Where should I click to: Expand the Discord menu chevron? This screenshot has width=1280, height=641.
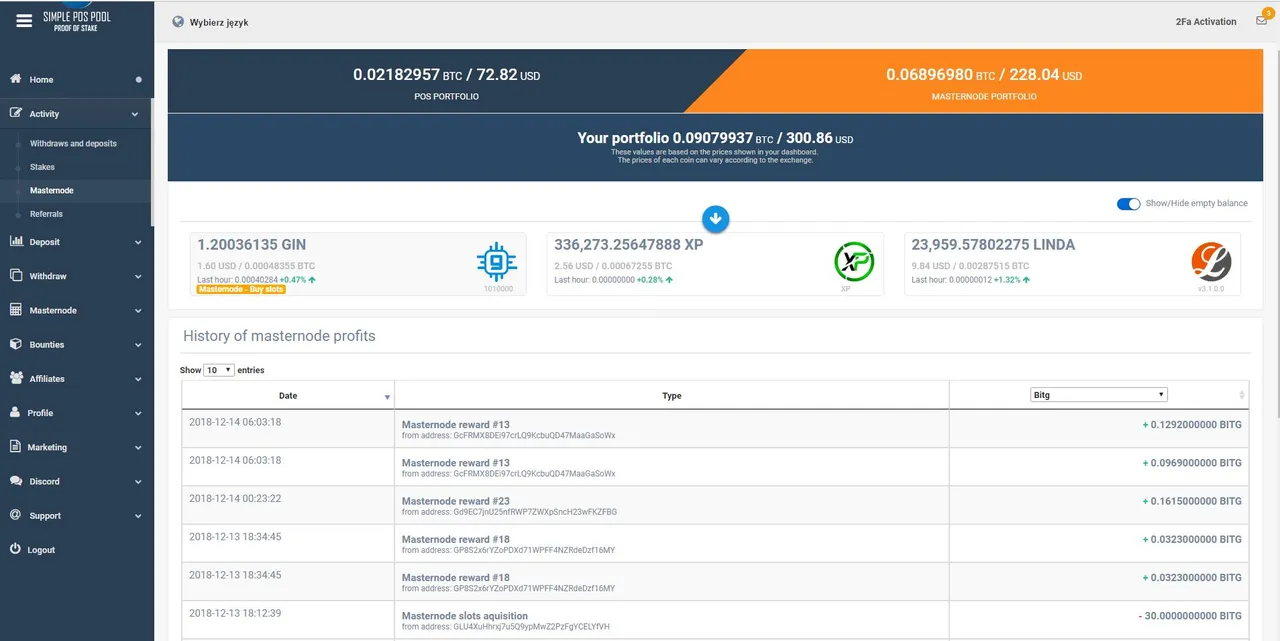pyautogui.click(x=137, y=482)
